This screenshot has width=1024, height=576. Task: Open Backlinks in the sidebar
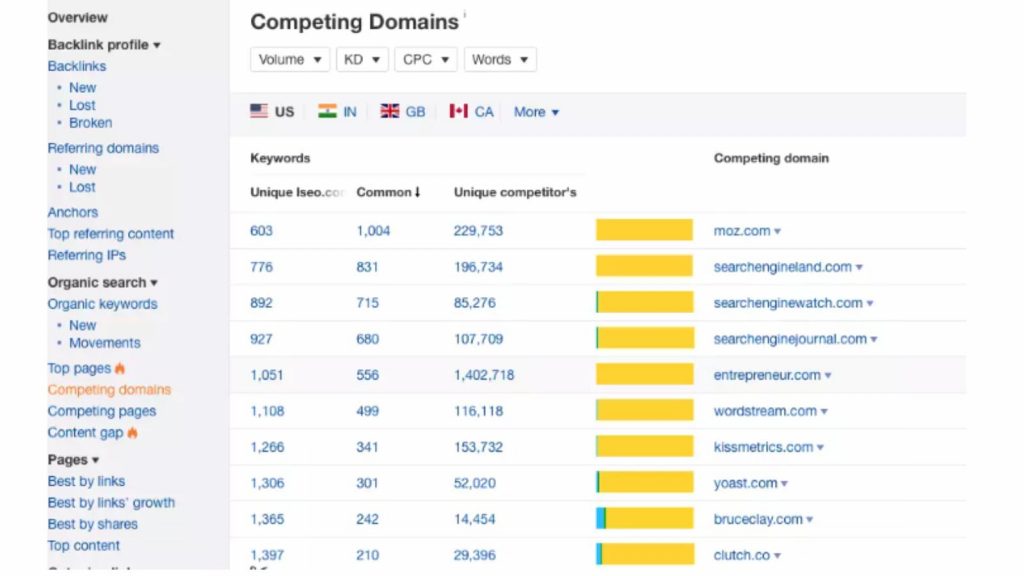(76, 66)
